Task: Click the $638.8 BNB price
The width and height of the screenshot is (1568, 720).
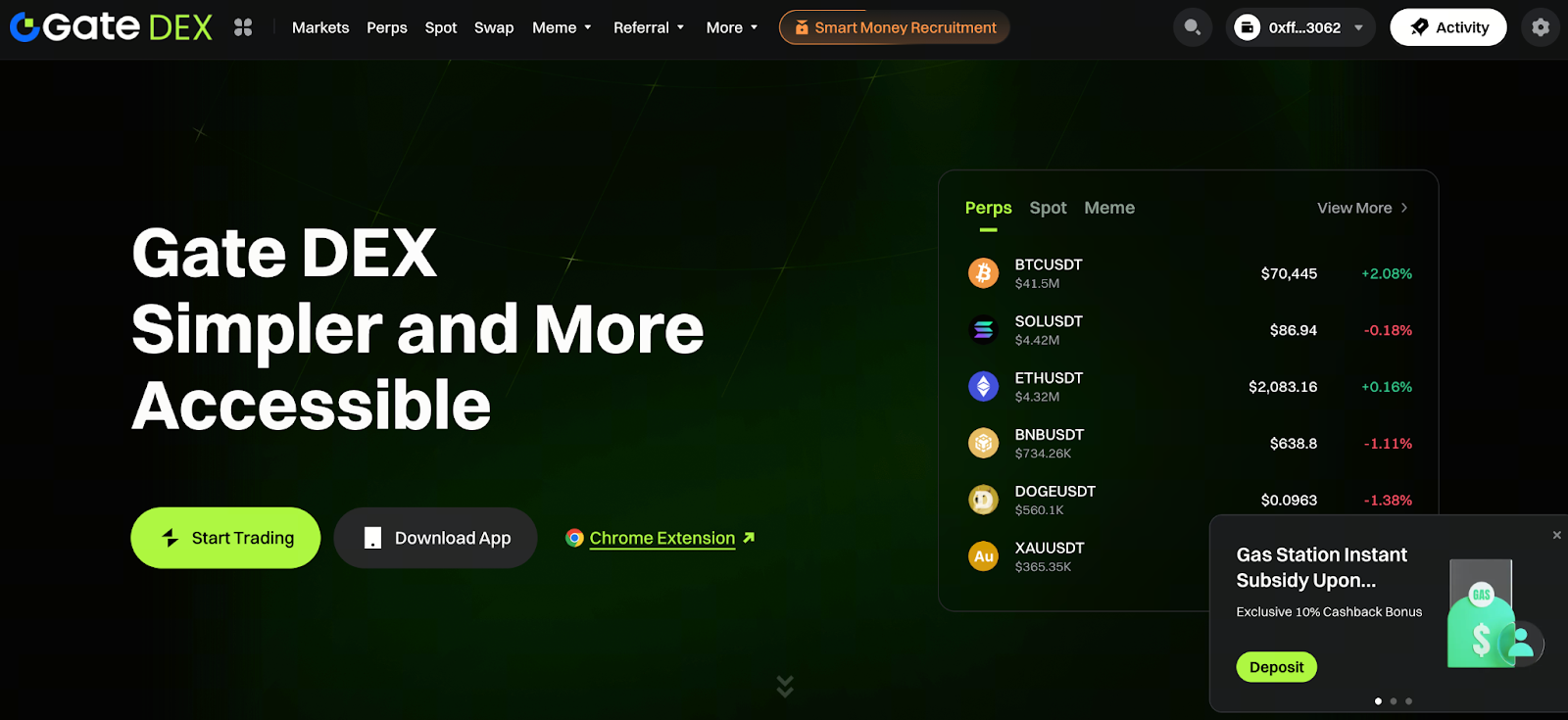Action: [1294, 444]
